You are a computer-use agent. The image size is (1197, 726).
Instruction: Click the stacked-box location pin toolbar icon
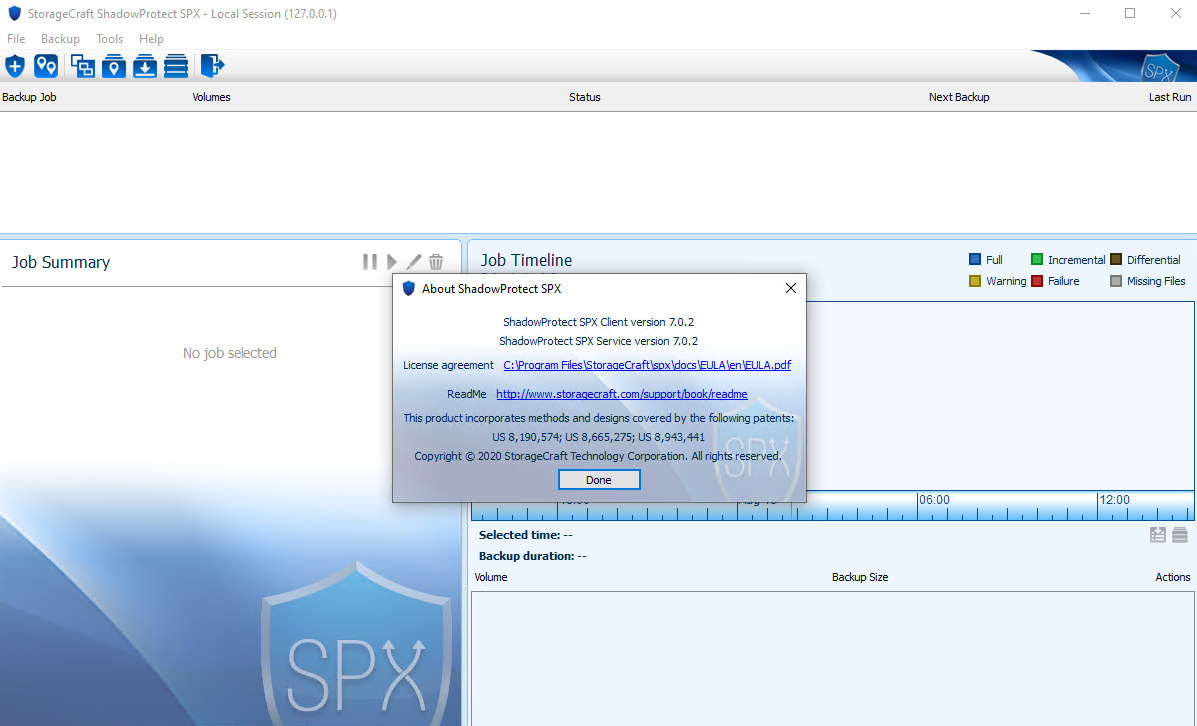[114, 67]
